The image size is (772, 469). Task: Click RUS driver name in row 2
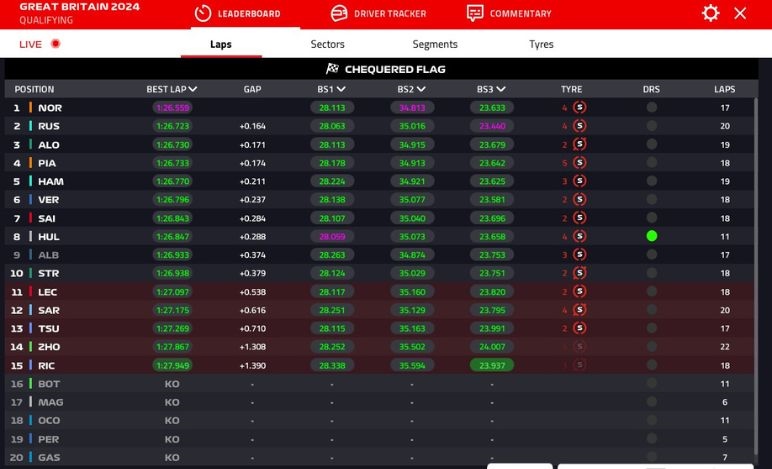pos(49,126)
